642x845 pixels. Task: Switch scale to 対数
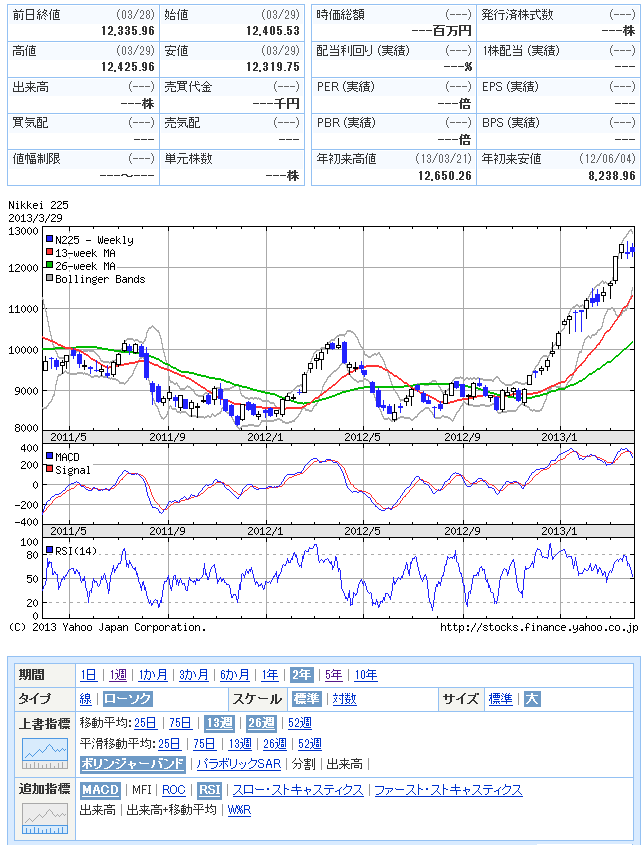coord(345,699)
